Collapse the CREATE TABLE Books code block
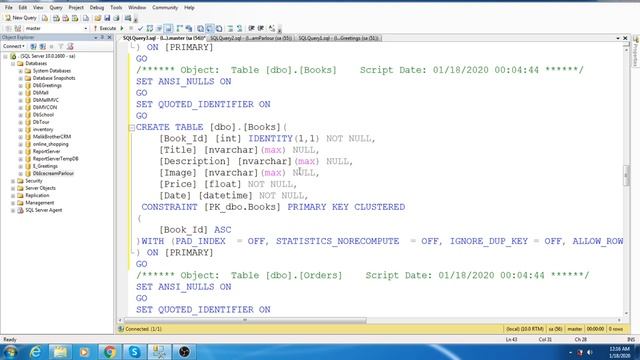The height and width of the screenshot is (360, 640). [131, 128]
